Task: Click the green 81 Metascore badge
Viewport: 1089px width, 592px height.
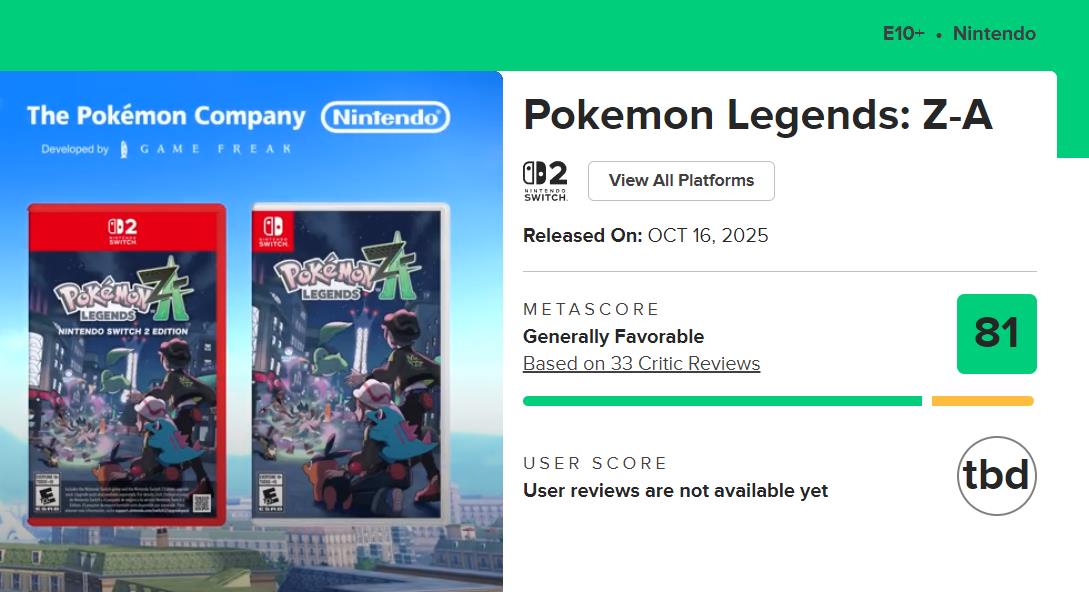Action: tap(996, 334)
